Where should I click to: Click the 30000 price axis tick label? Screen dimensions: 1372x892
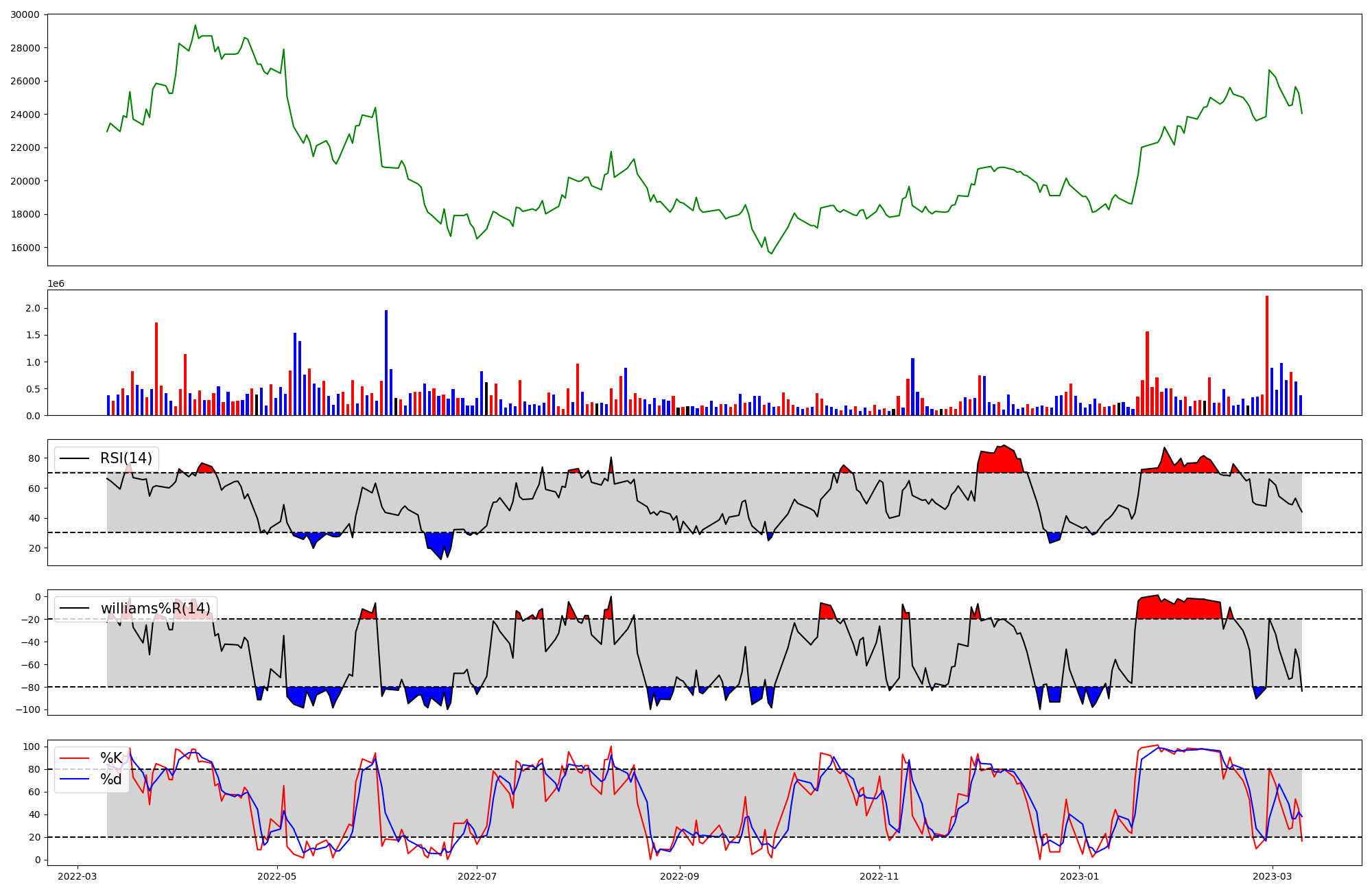pyautogui.click(x=25, y=14)
